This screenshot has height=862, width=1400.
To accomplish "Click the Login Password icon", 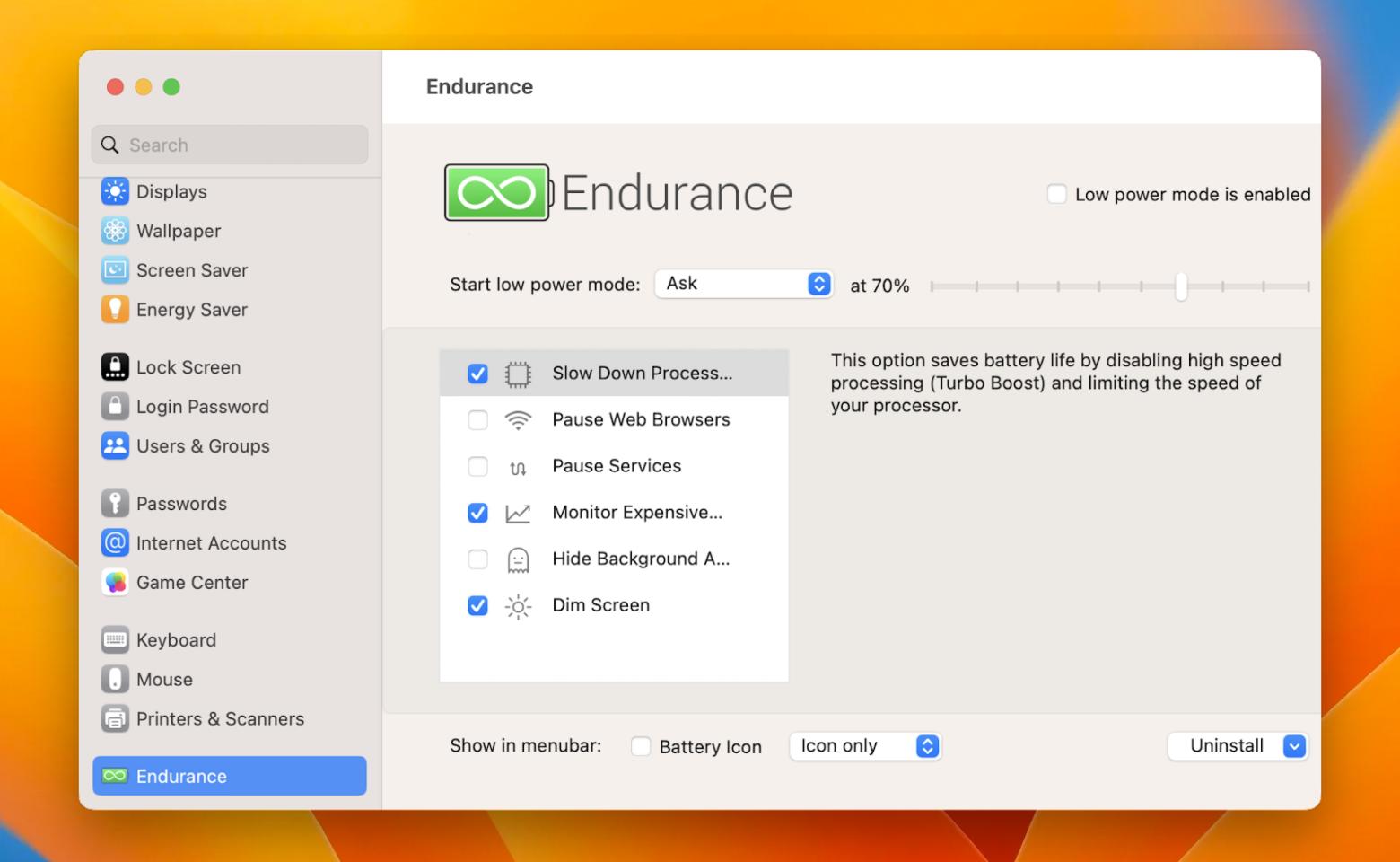I will coord(115,407).
